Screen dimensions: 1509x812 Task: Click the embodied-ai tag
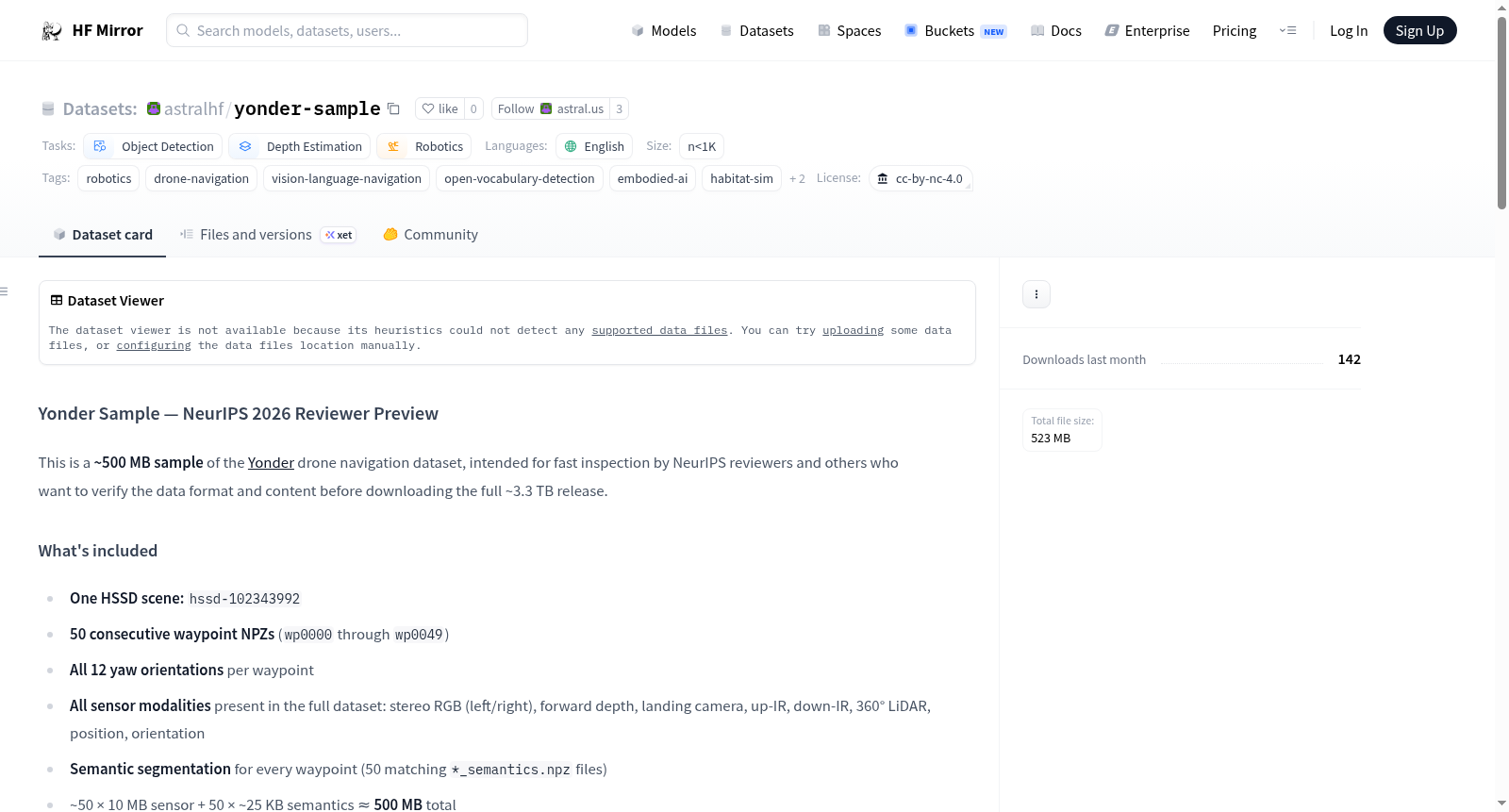[653, 178]
